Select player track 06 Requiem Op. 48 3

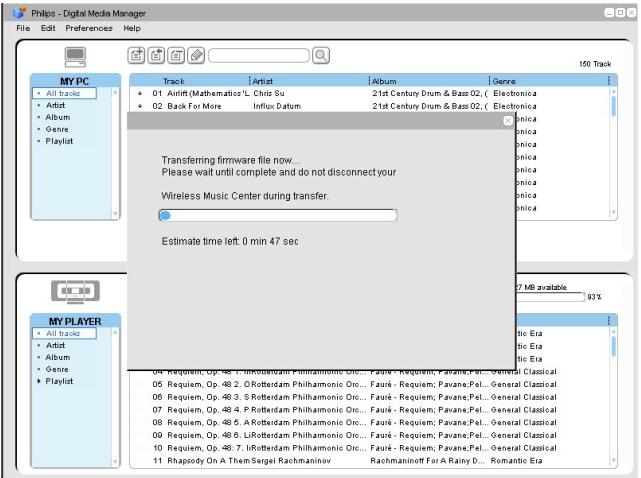point(370,397)
